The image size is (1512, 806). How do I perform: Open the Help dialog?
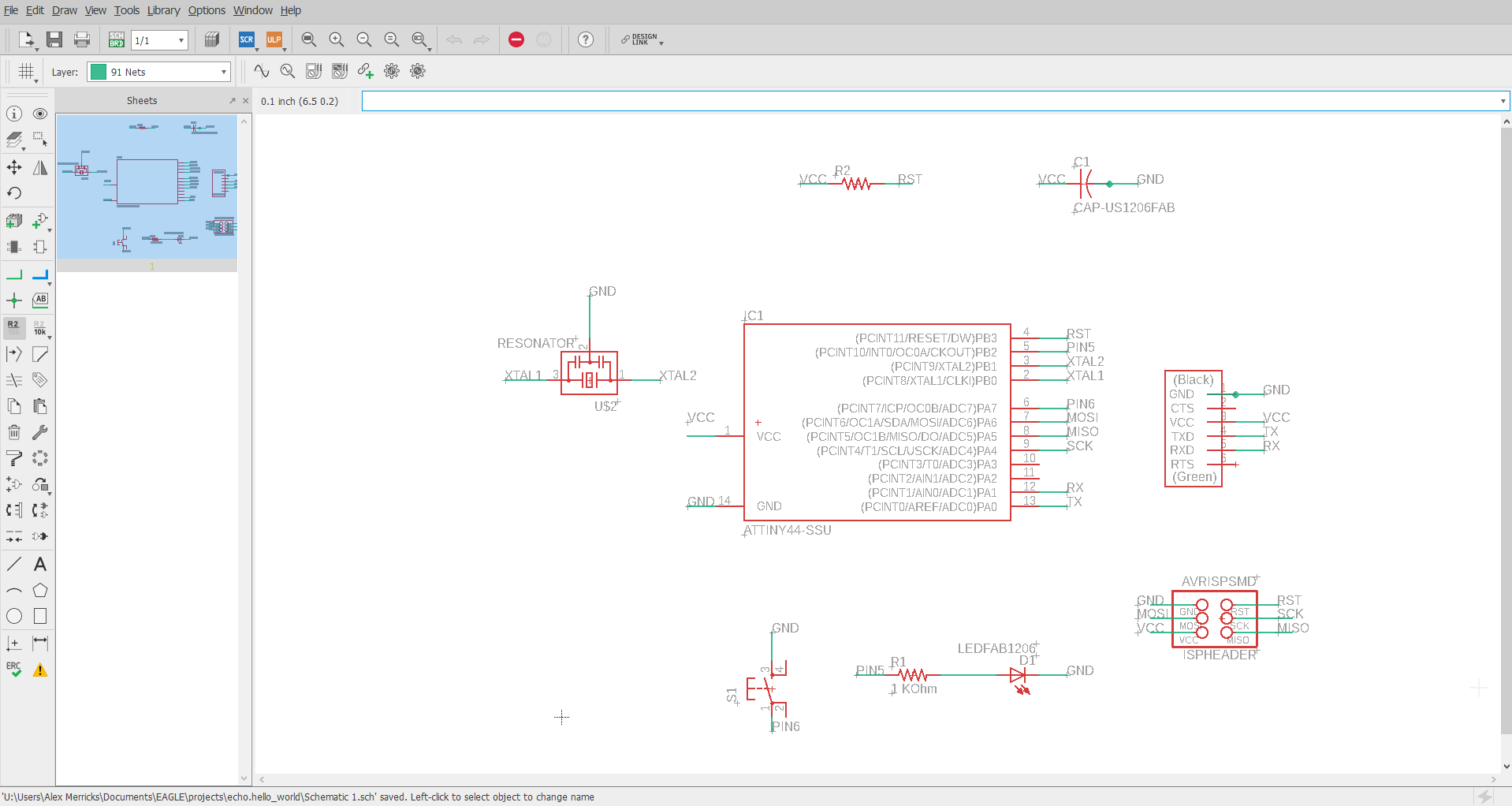tap(585, 39)
